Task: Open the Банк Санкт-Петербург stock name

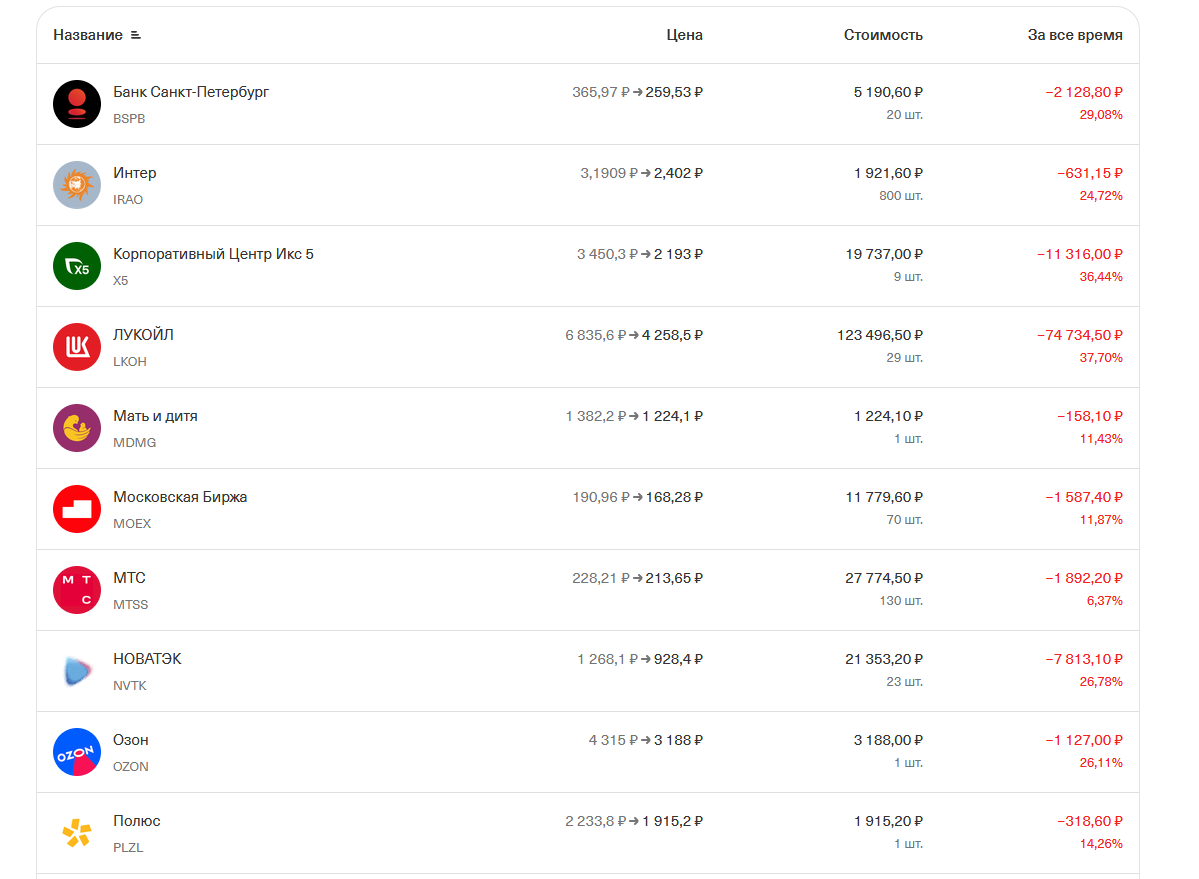Action: pos(191,92)
